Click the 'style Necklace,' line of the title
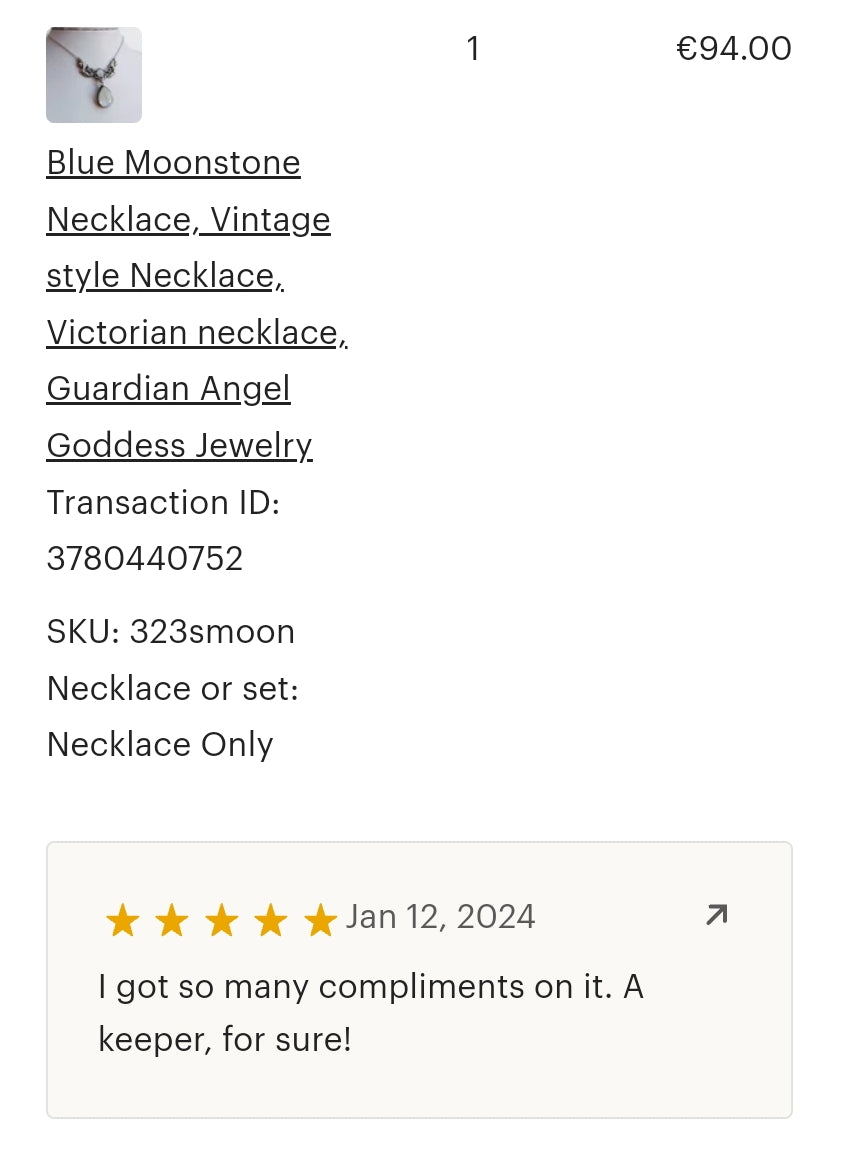Screen dimensions: 842x1168 (165, 276)
